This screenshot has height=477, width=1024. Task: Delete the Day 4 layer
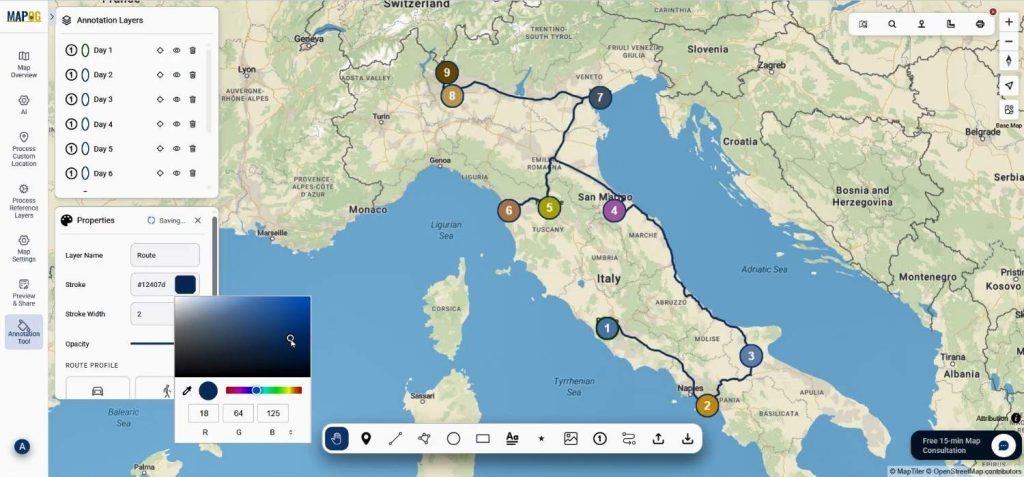193,124
